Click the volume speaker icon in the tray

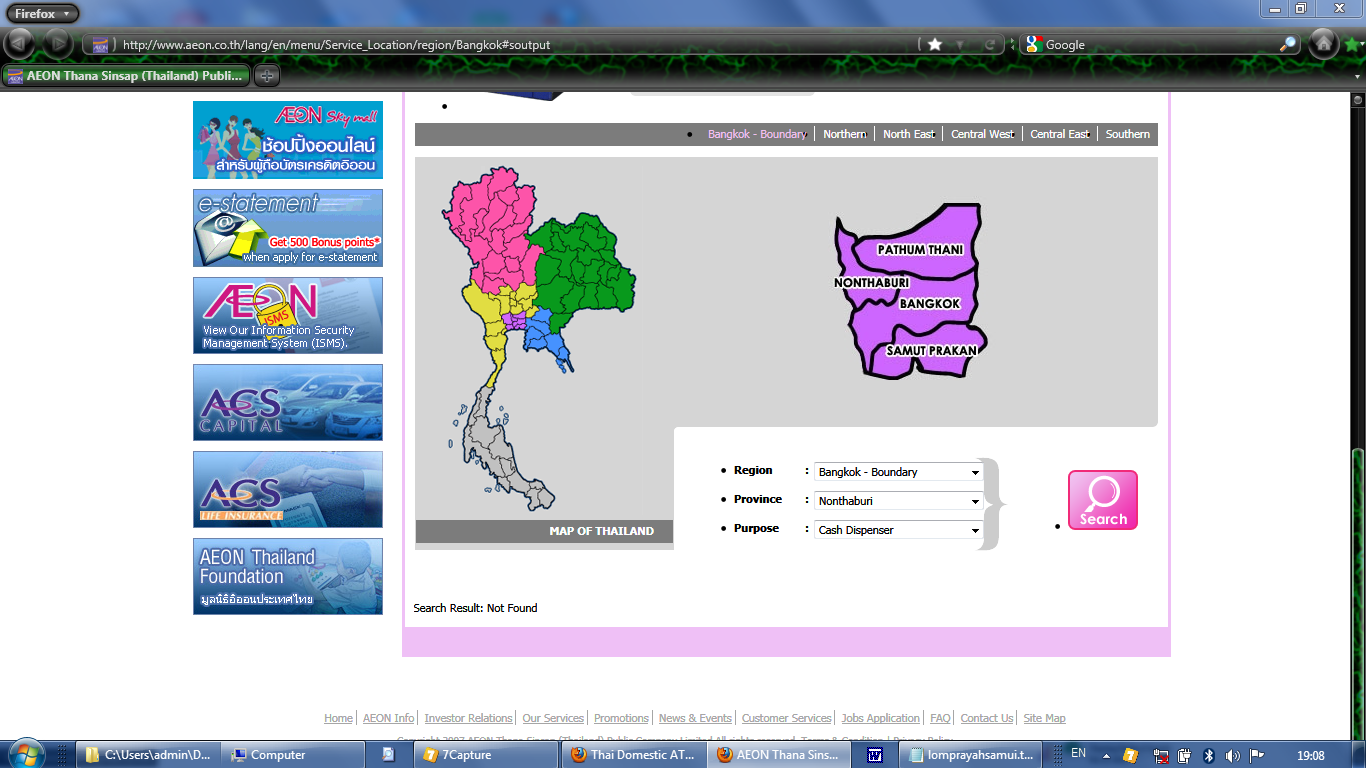(x=1232, y=755)
